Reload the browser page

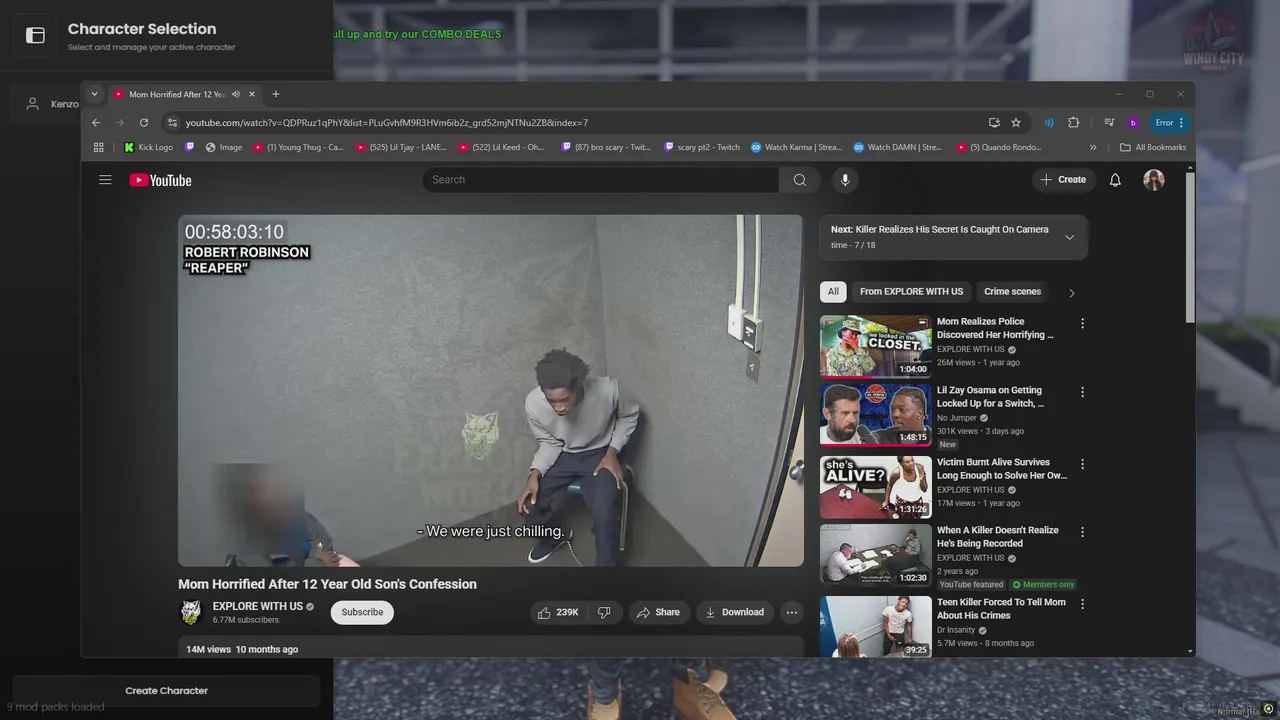[144, 122]
